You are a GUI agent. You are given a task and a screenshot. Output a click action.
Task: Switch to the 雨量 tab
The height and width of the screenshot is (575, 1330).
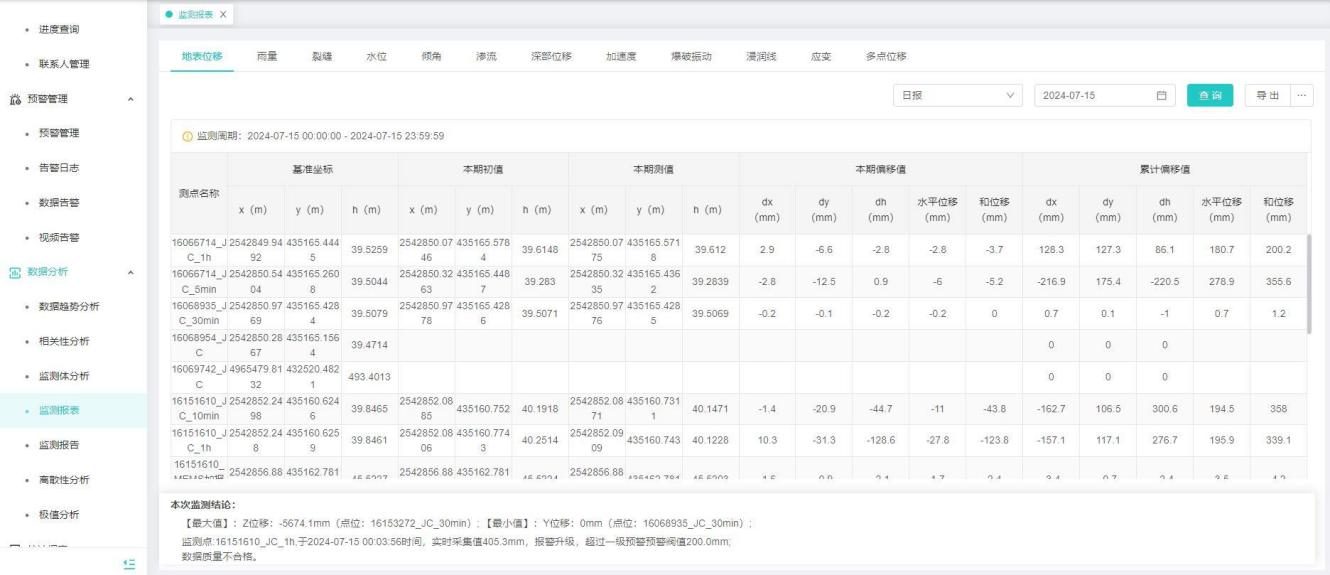pyautogui.click(x=266, y=56)
